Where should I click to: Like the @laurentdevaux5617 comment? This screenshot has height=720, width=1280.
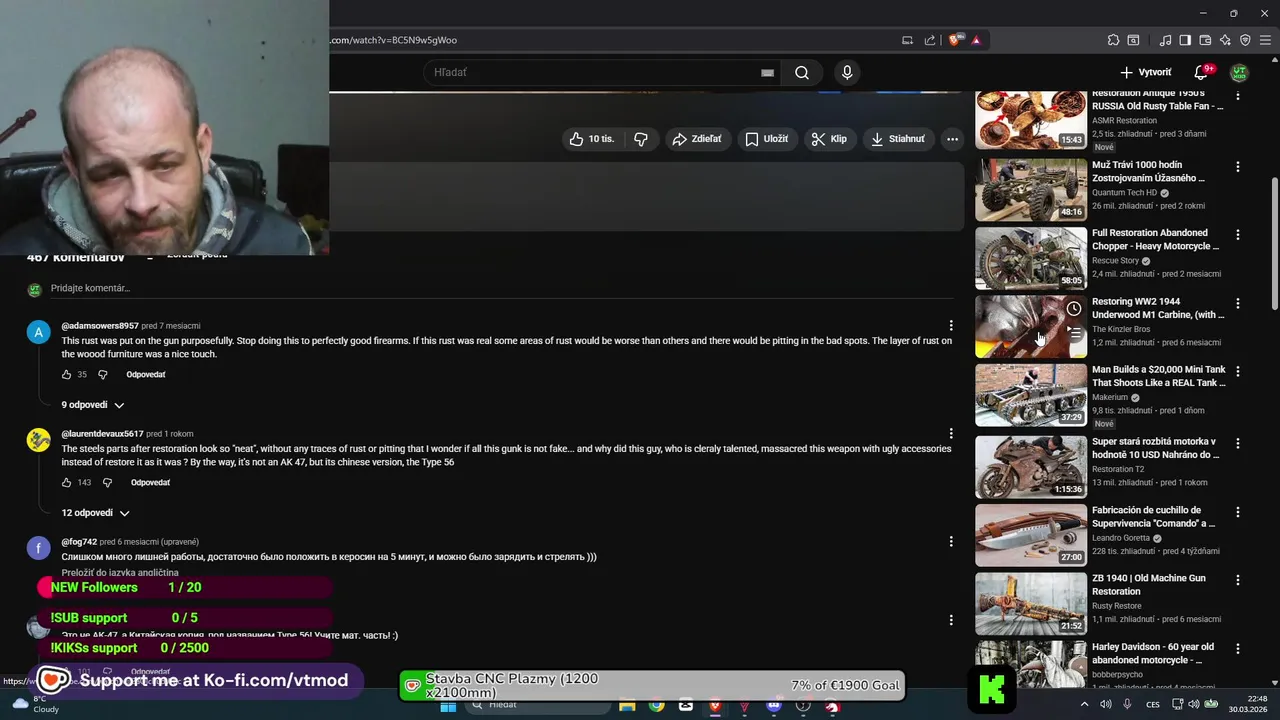67,483
